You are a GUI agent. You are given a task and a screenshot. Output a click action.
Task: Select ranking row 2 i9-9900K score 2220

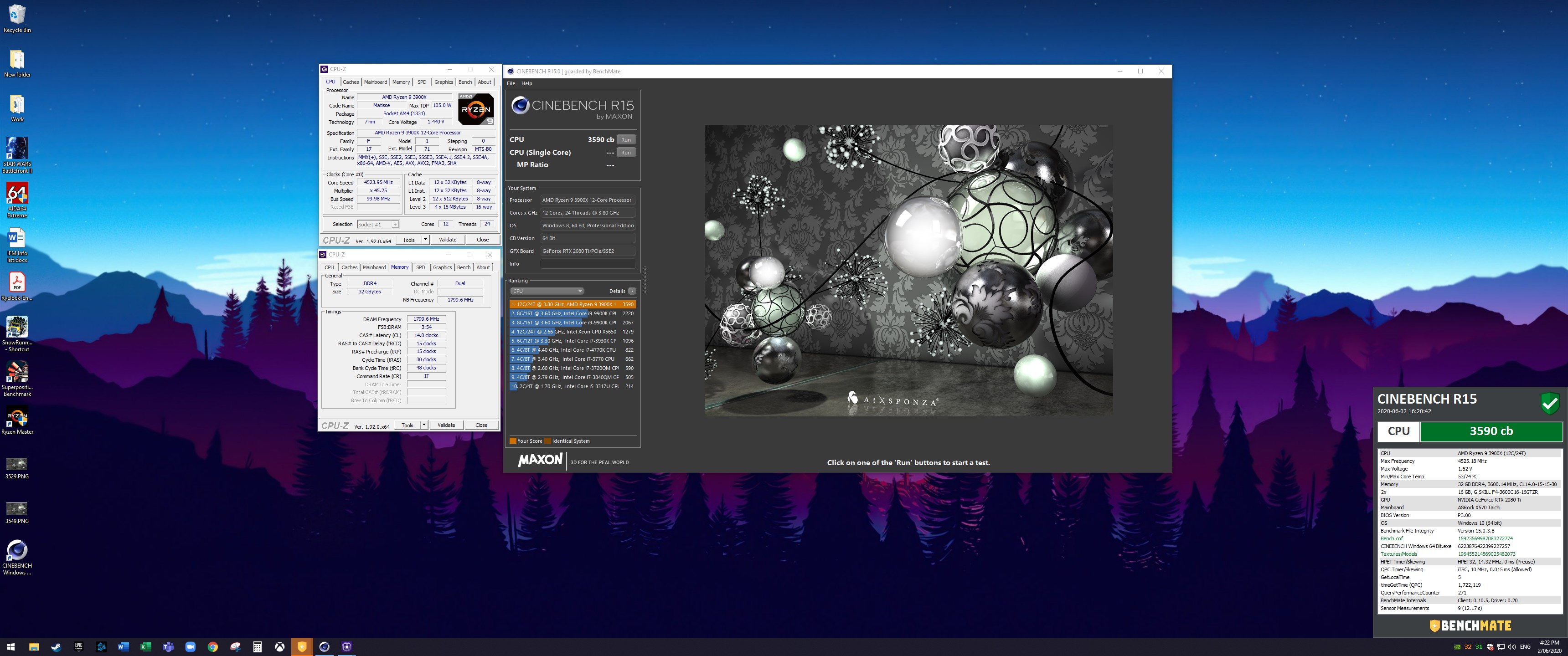tap(572, 313)
